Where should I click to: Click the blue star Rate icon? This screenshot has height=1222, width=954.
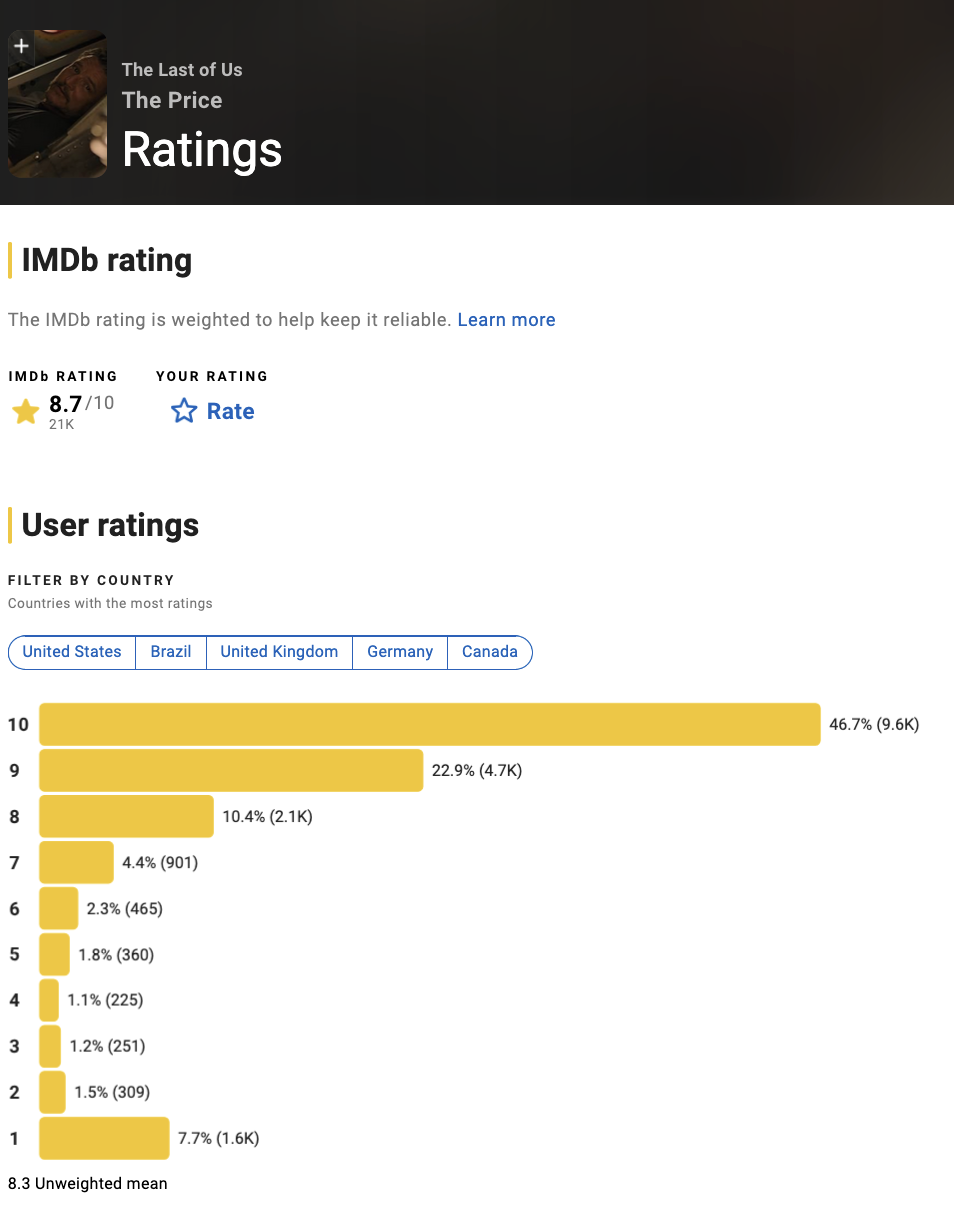[x=184, y=411]
